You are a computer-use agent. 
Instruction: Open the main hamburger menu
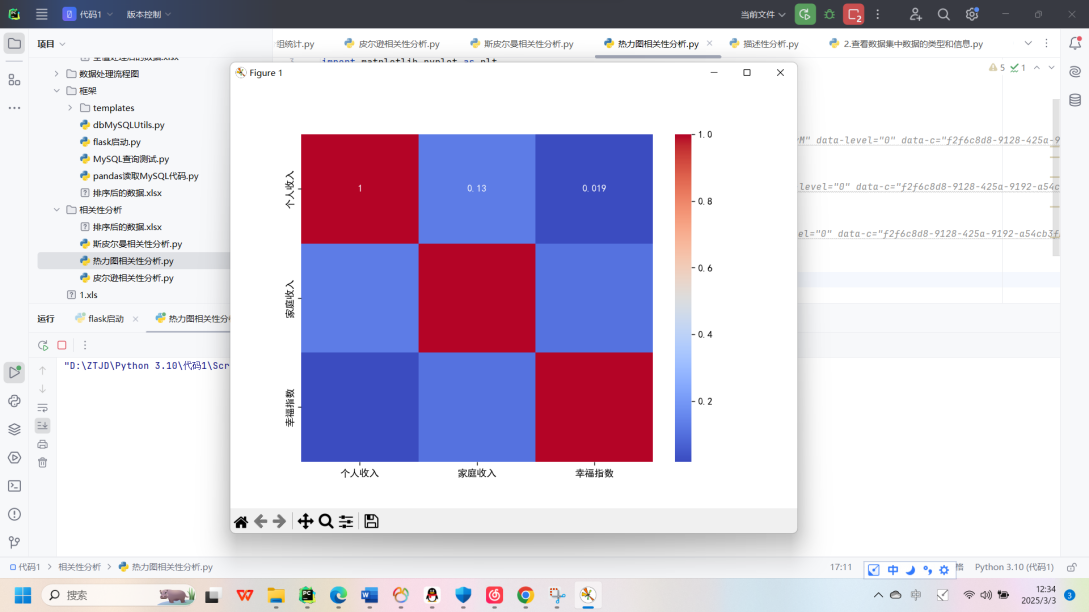(x=42, y=14)
